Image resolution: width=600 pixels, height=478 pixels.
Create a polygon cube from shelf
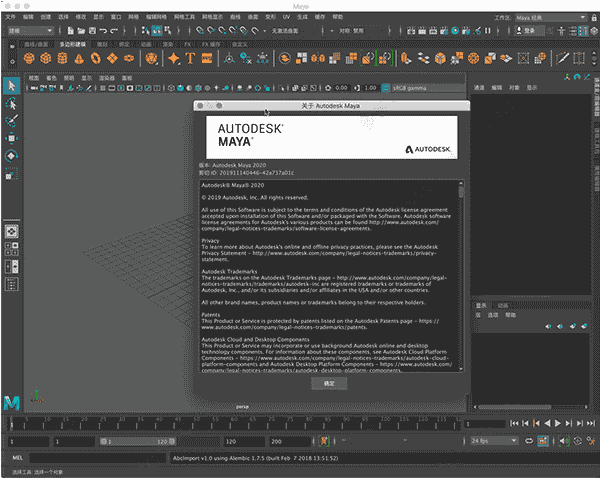point(46,58)
